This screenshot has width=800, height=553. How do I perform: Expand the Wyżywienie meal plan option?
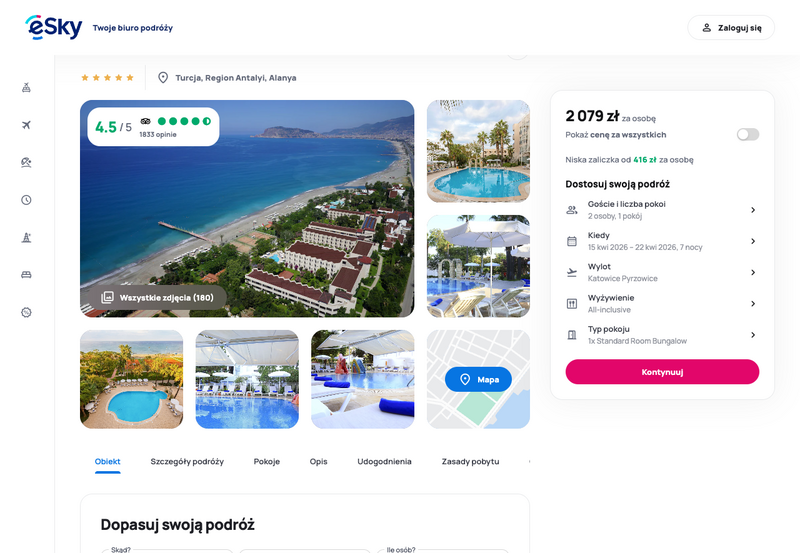[x=662, y=304]
